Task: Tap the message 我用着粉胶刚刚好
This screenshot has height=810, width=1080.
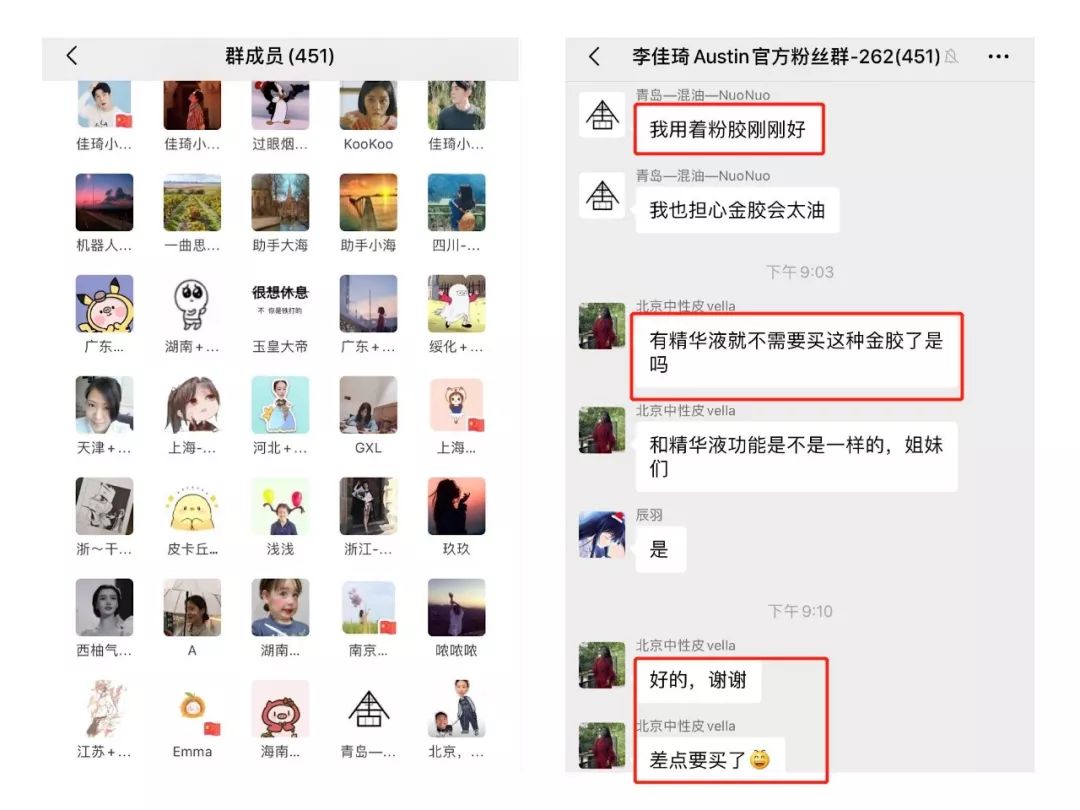Action: tap(729, 129)
